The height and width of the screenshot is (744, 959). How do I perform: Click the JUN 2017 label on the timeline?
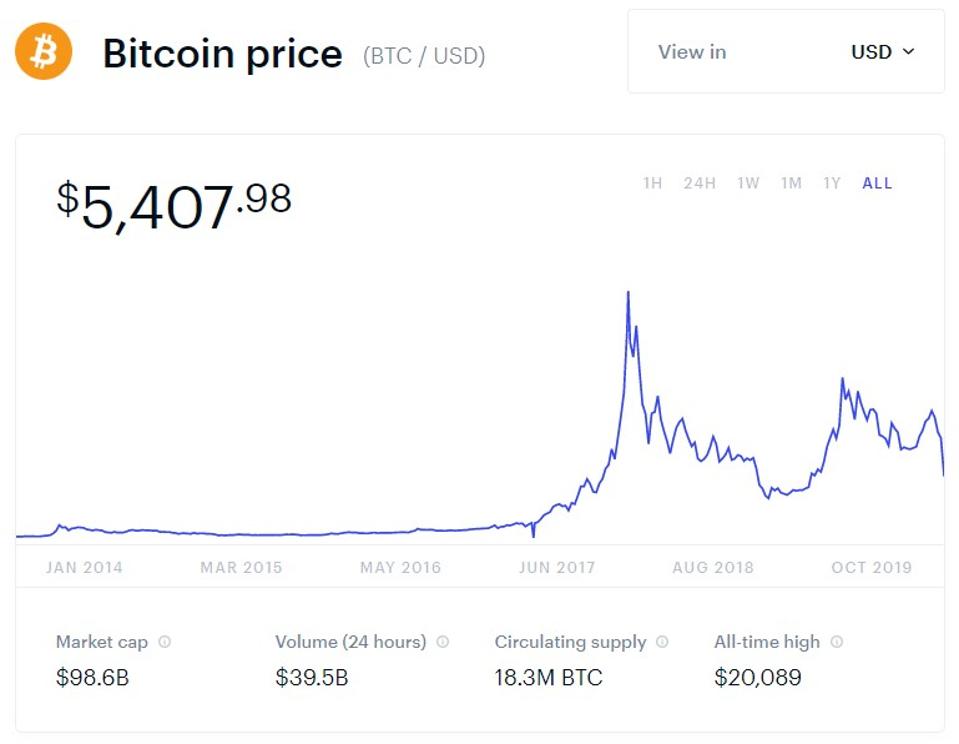coord(556,567)
